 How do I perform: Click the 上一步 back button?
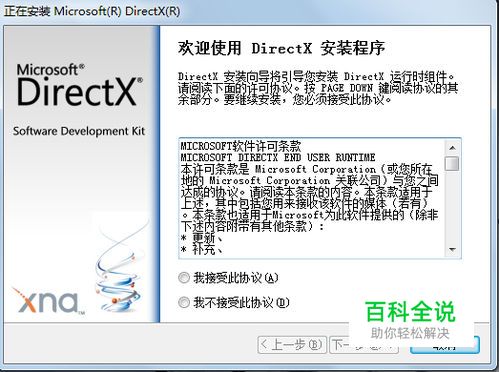point(292,345)
